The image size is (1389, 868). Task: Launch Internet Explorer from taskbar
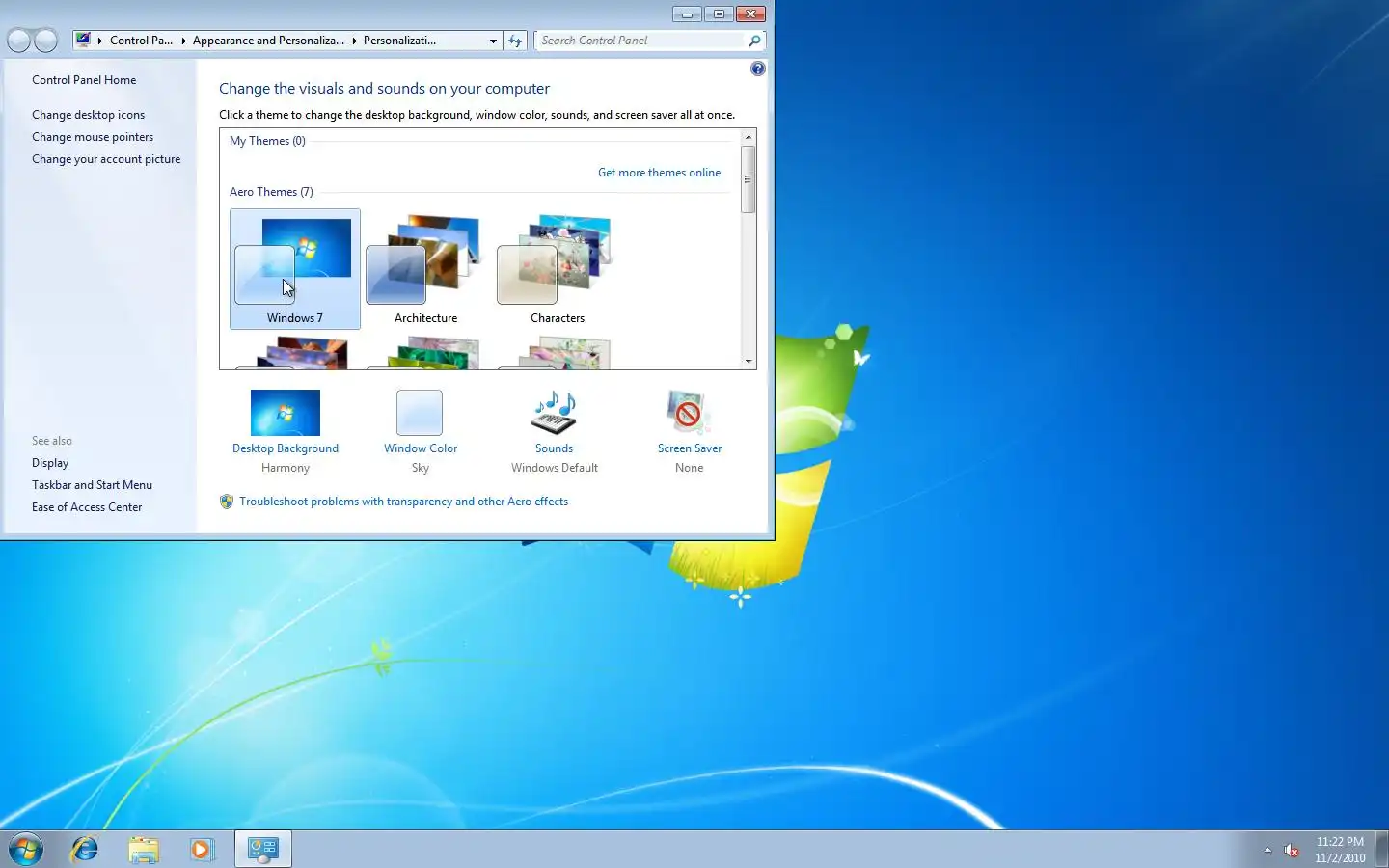85,850
